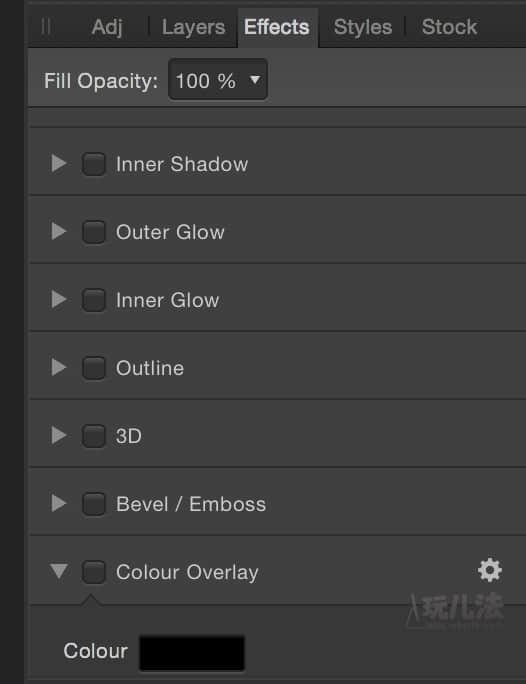
Task: Open the Colour Overlay gear settings
Action: pos(490,570)
